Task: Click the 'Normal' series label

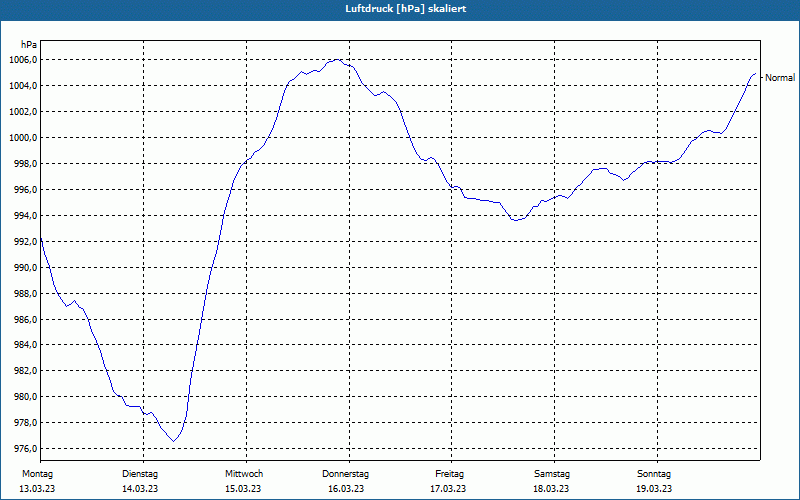Action: [780, 78]
